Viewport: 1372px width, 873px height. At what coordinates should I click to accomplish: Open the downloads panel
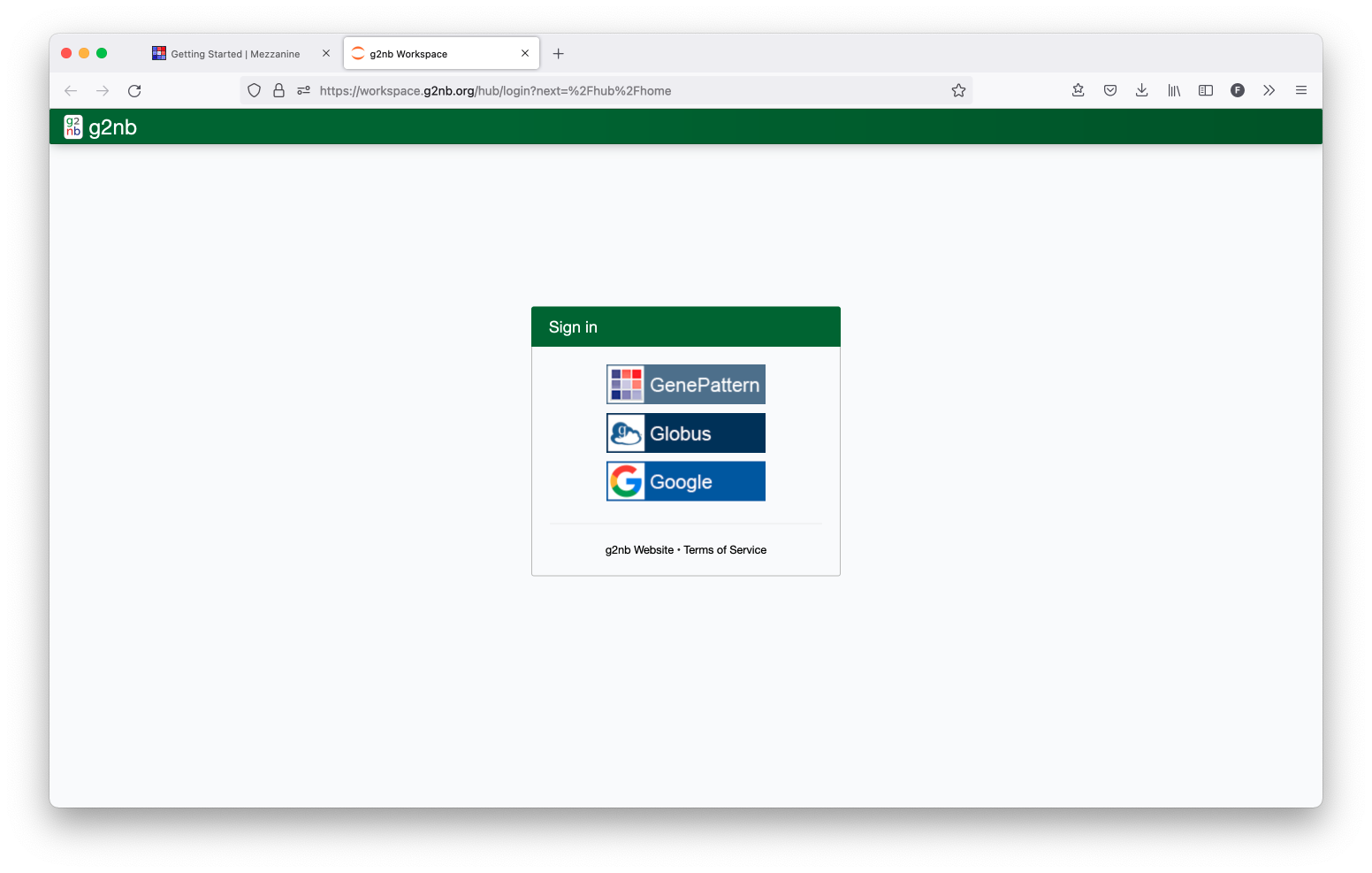(1142, 90)
